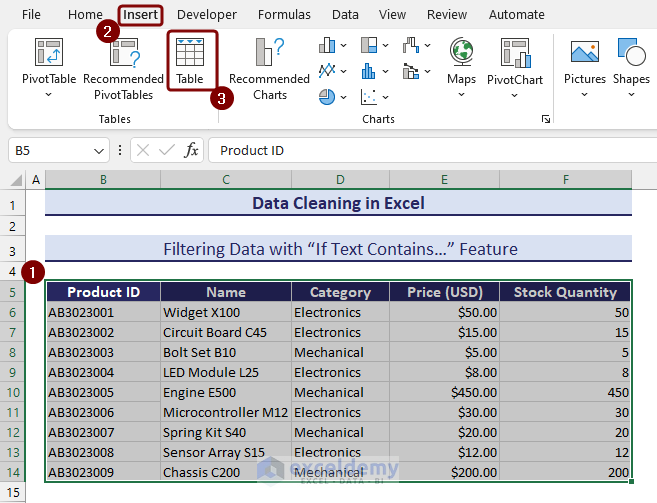This screenshot has height=503, width=657.
Task: Insert a pie or doughnut chart
Action: (328, 96)
